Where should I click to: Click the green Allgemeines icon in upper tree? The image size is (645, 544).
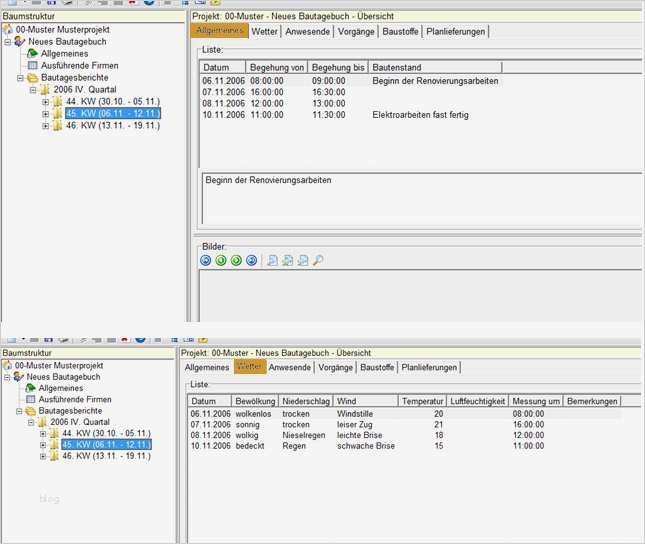(32, 53)
